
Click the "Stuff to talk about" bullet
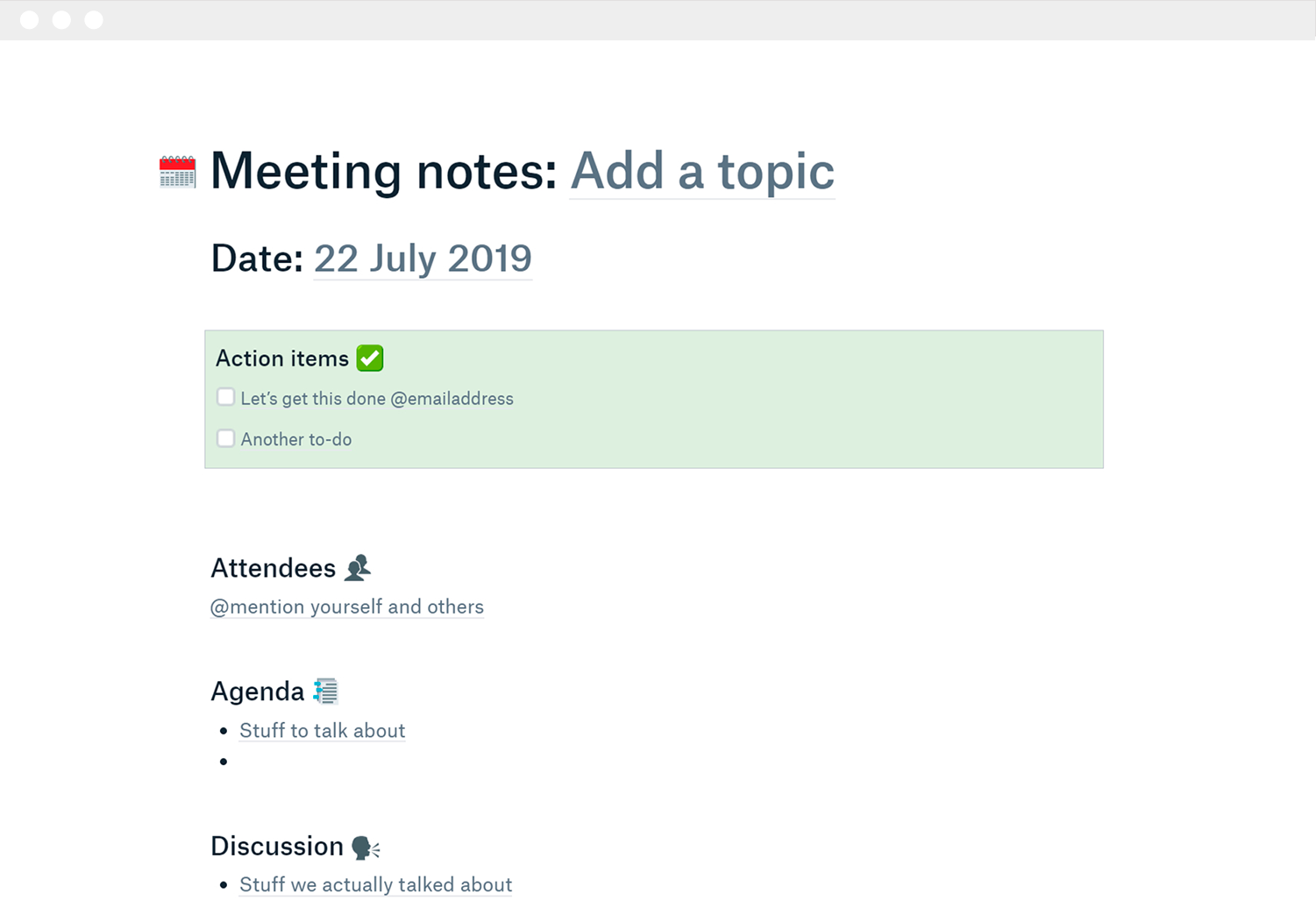(322, 731)
